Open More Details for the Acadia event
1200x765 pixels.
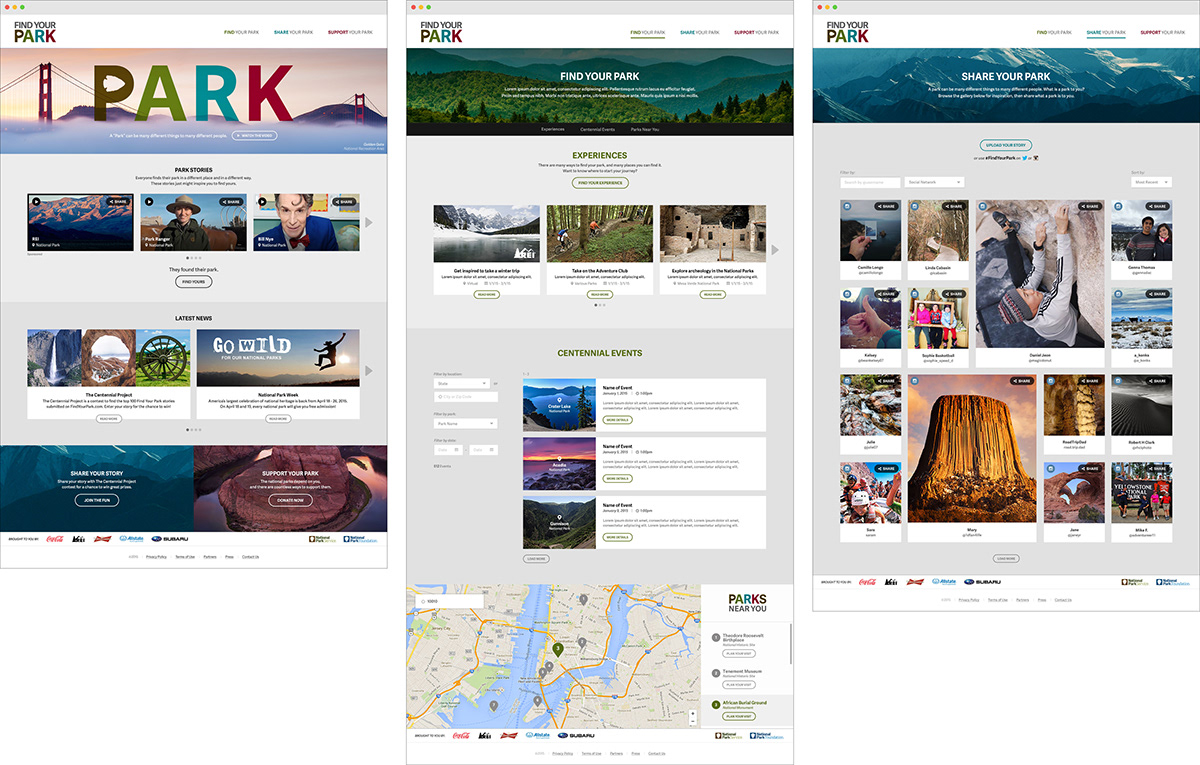click(x=617, y=479)
